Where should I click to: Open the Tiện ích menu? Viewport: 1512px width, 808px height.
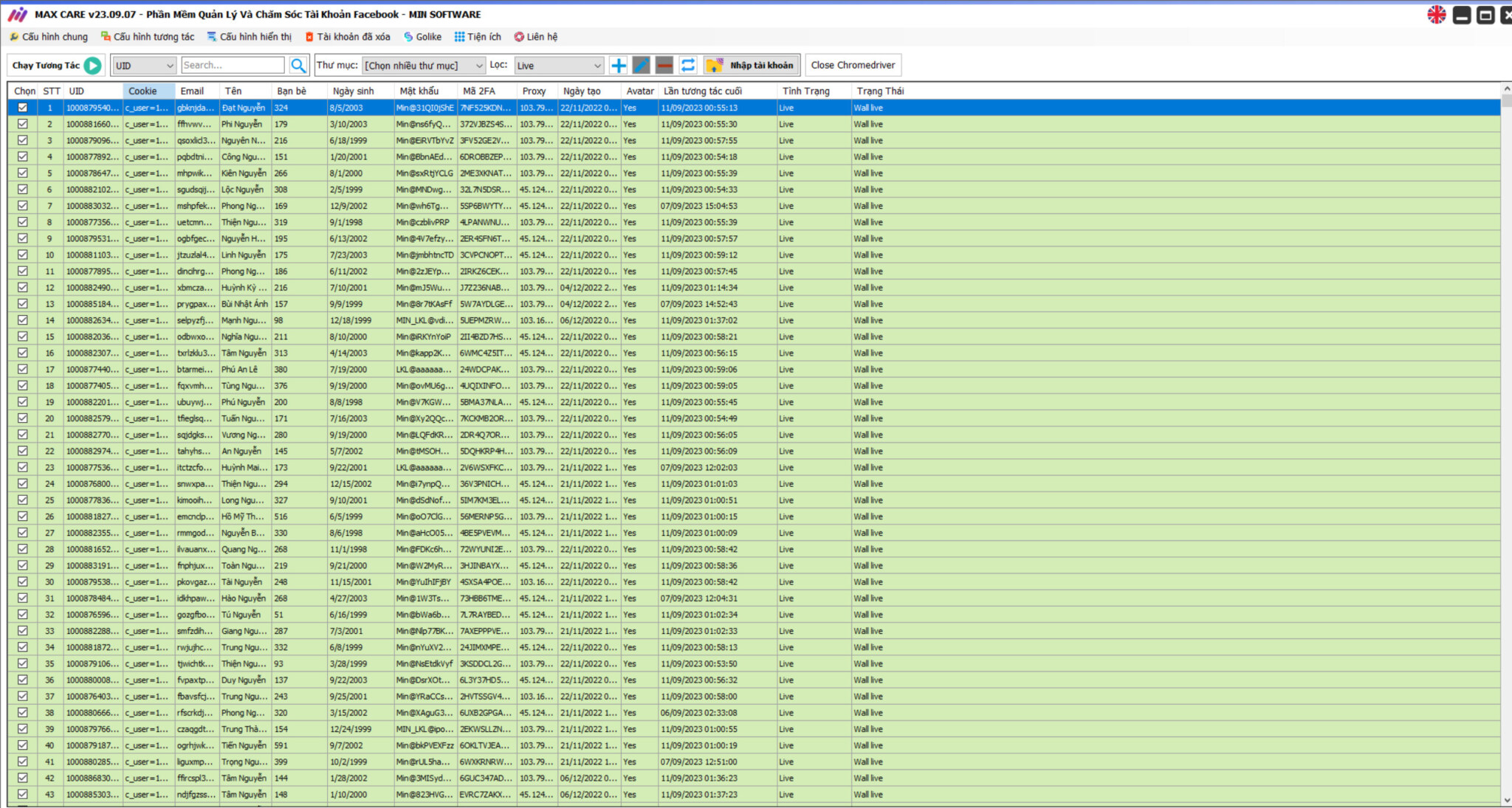pyautogui.click(x=478, y=37)
